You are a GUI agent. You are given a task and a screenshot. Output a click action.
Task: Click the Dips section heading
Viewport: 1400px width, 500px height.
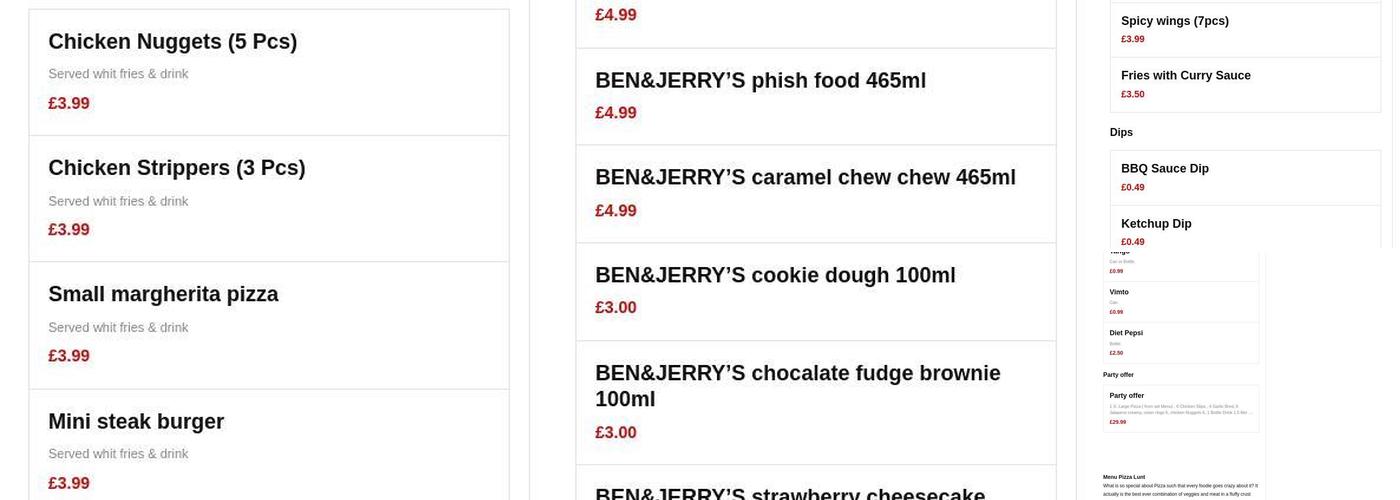pos(1121,132)
